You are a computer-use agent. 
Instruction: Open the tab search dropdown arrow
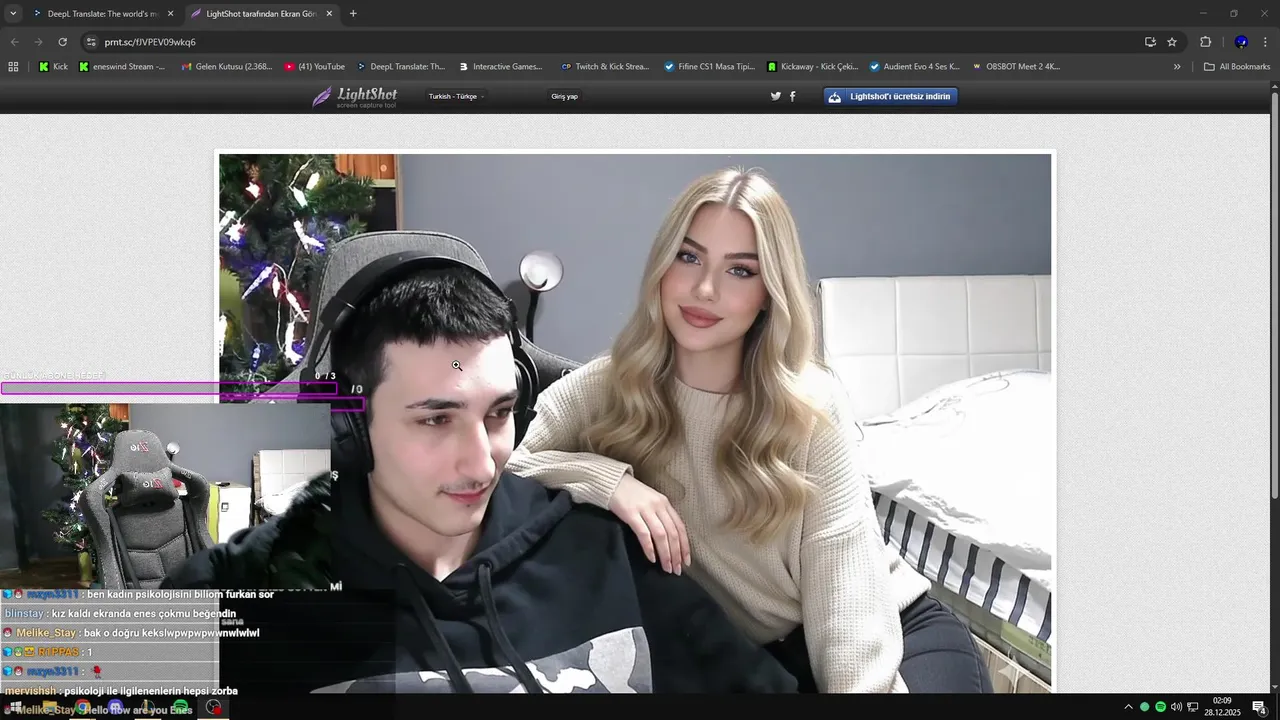pyautogui.click(x=13, y=14)
